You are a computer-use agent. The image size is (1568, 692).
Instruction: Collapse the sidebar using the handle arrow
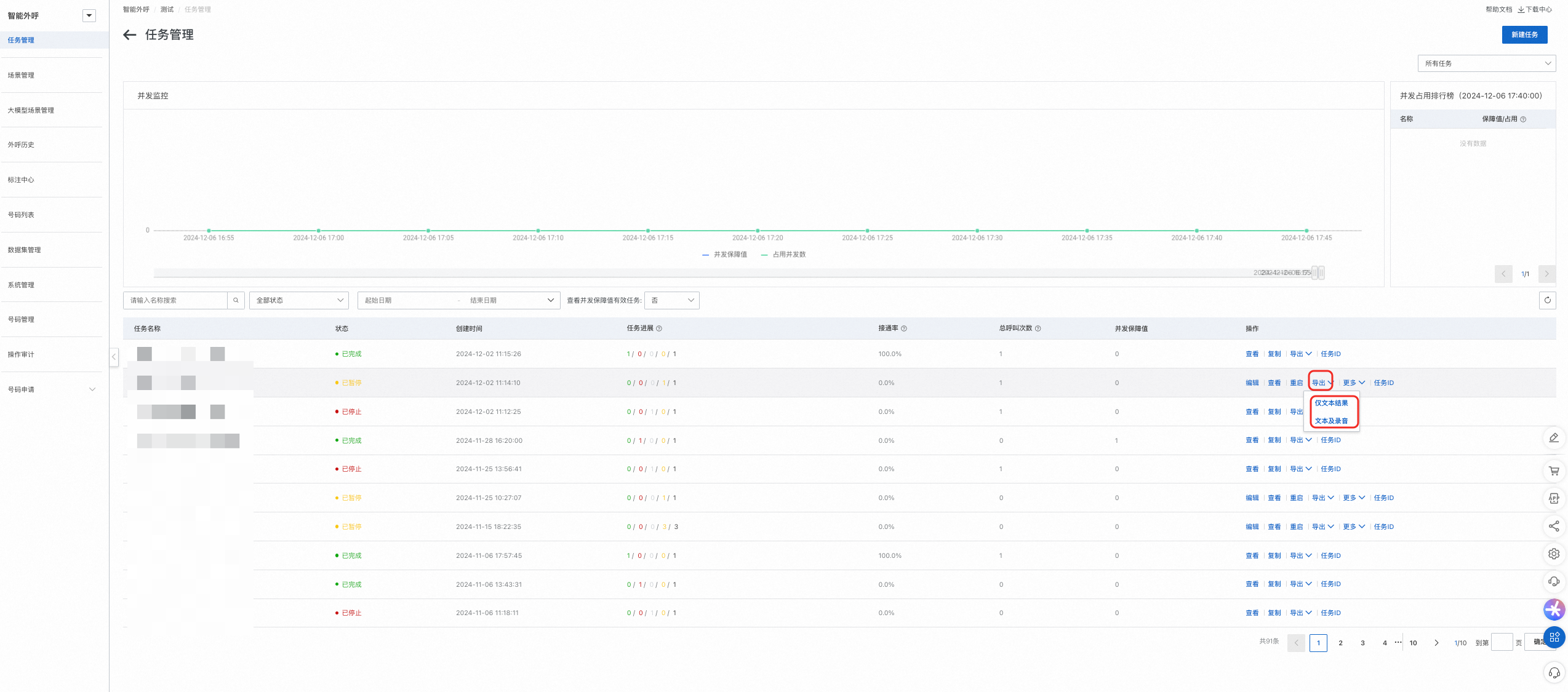coord(114,357)
